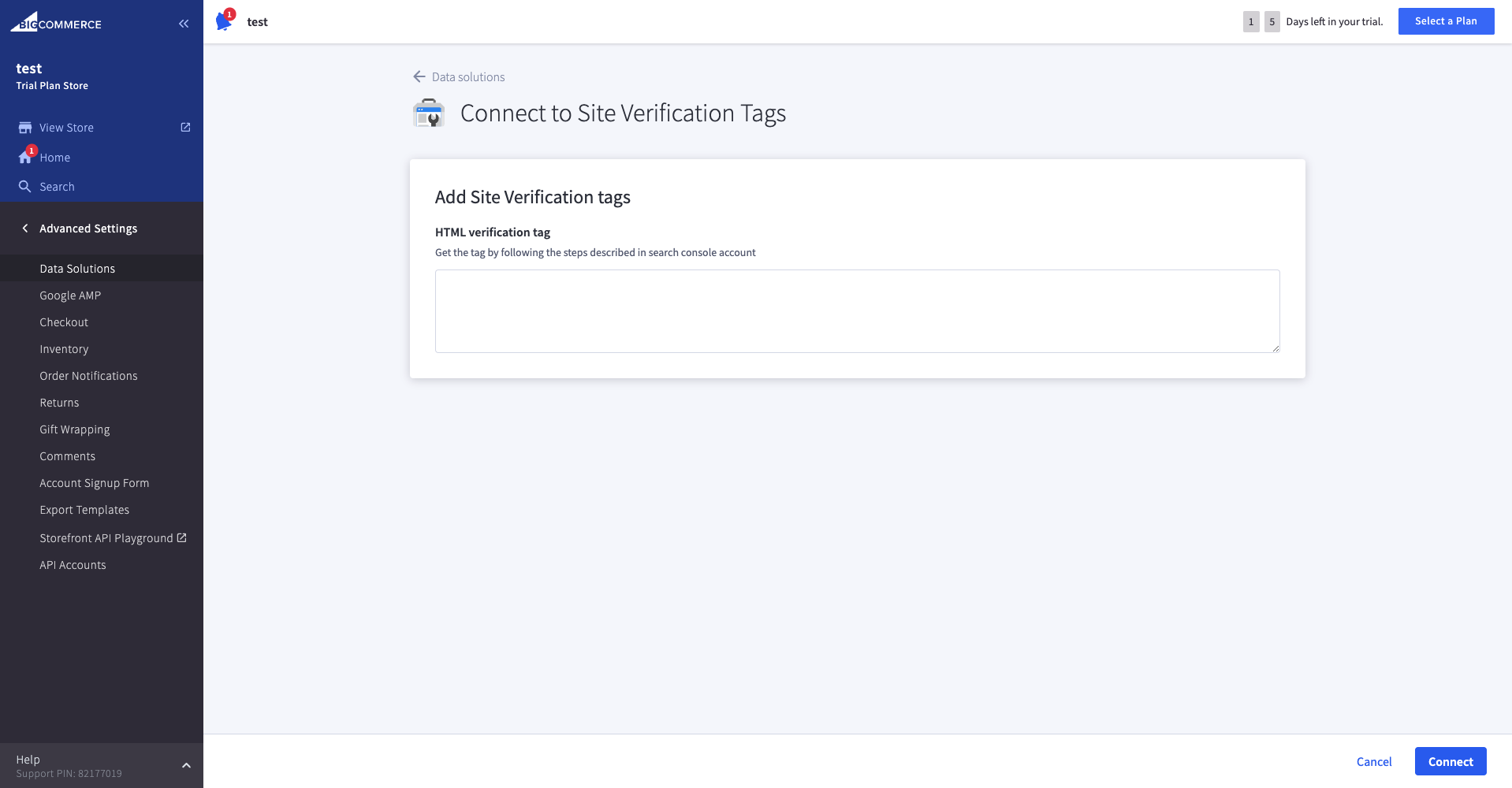Collapse the sidebar with double-chevron icon
The width and height of the screenshot is (1512, 788).
click(x=184, y=24)
